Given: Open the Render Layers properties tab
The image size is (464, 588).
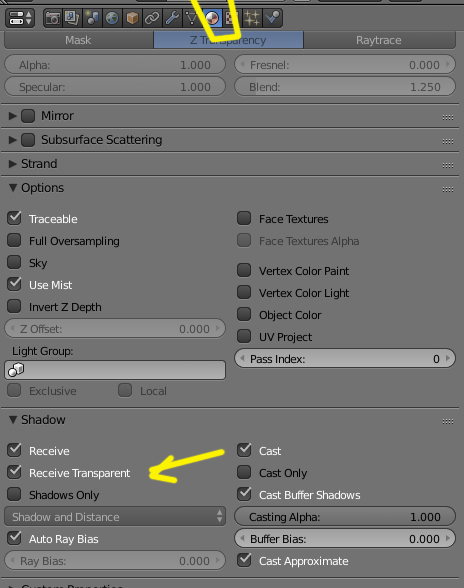Looking at the screenshot, I should point(72,18).
